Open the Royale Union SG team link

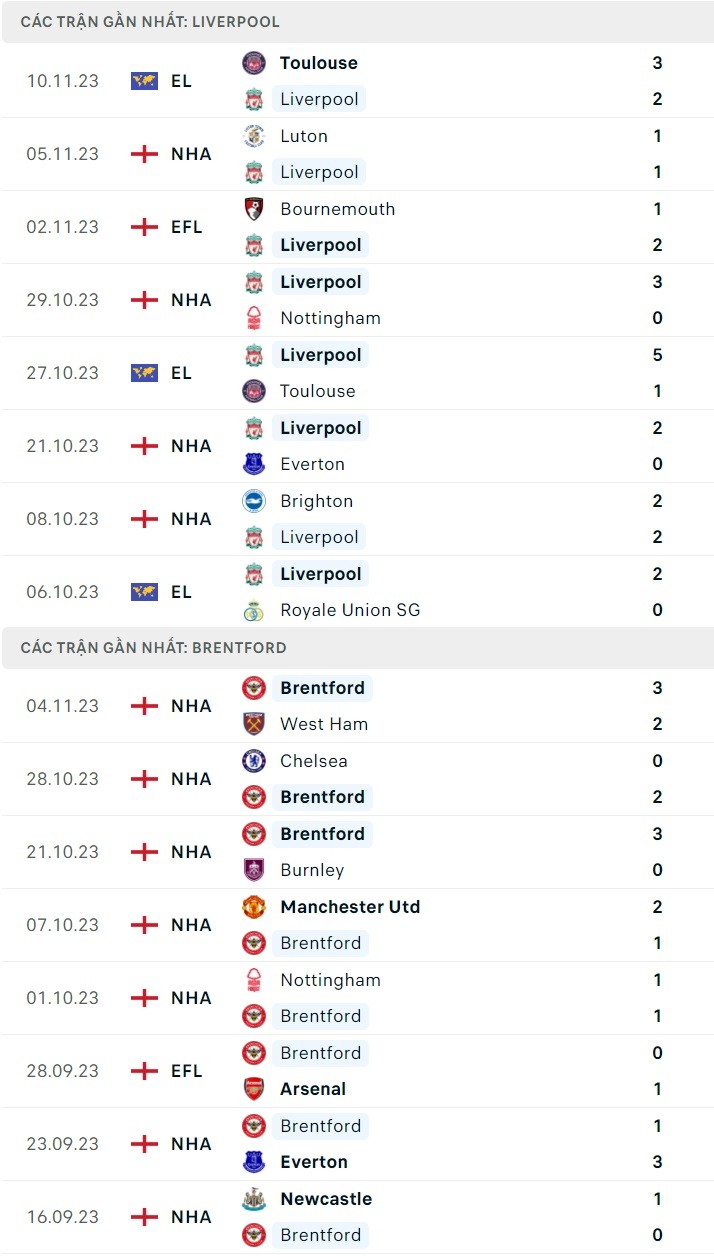tap(350, 610)
